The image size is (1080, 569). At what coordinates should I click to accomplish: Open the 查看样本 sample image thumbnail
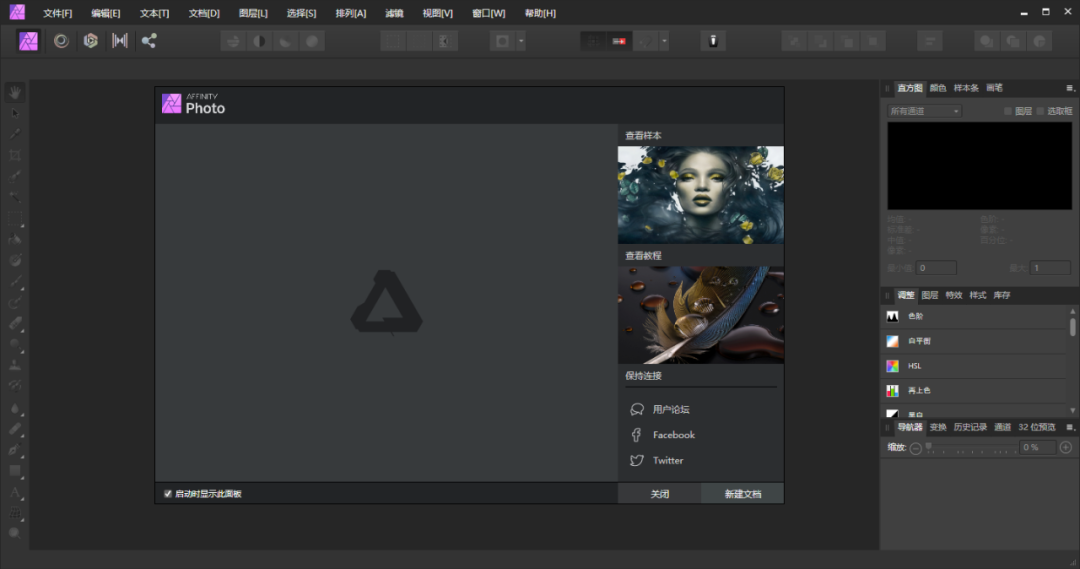(x=700, y=194)
